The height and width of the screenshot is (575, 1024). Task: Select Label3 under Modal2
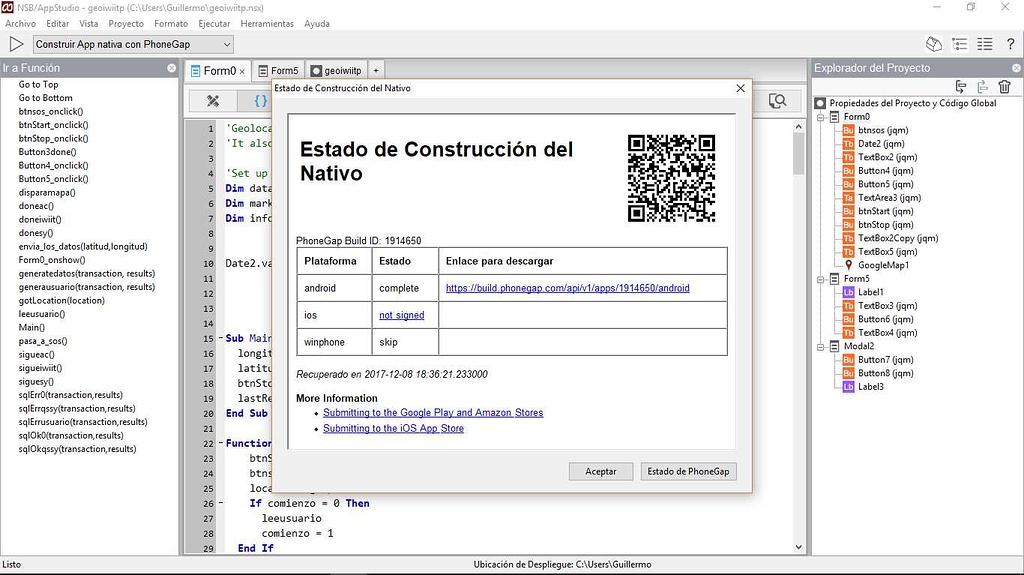[x=870, y=387]
